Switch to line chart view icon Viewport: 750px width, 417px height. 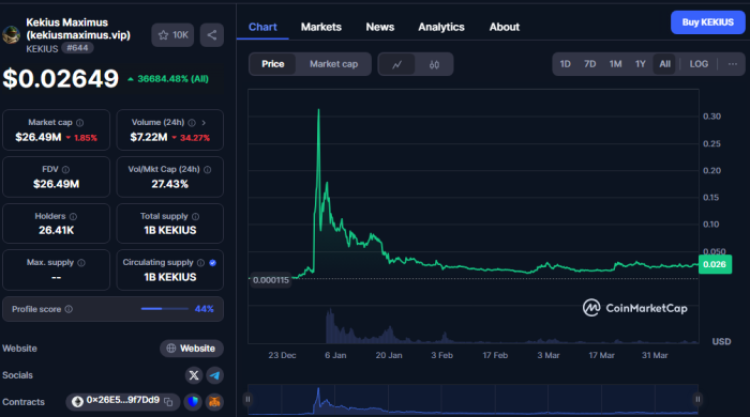pos(397,65)
